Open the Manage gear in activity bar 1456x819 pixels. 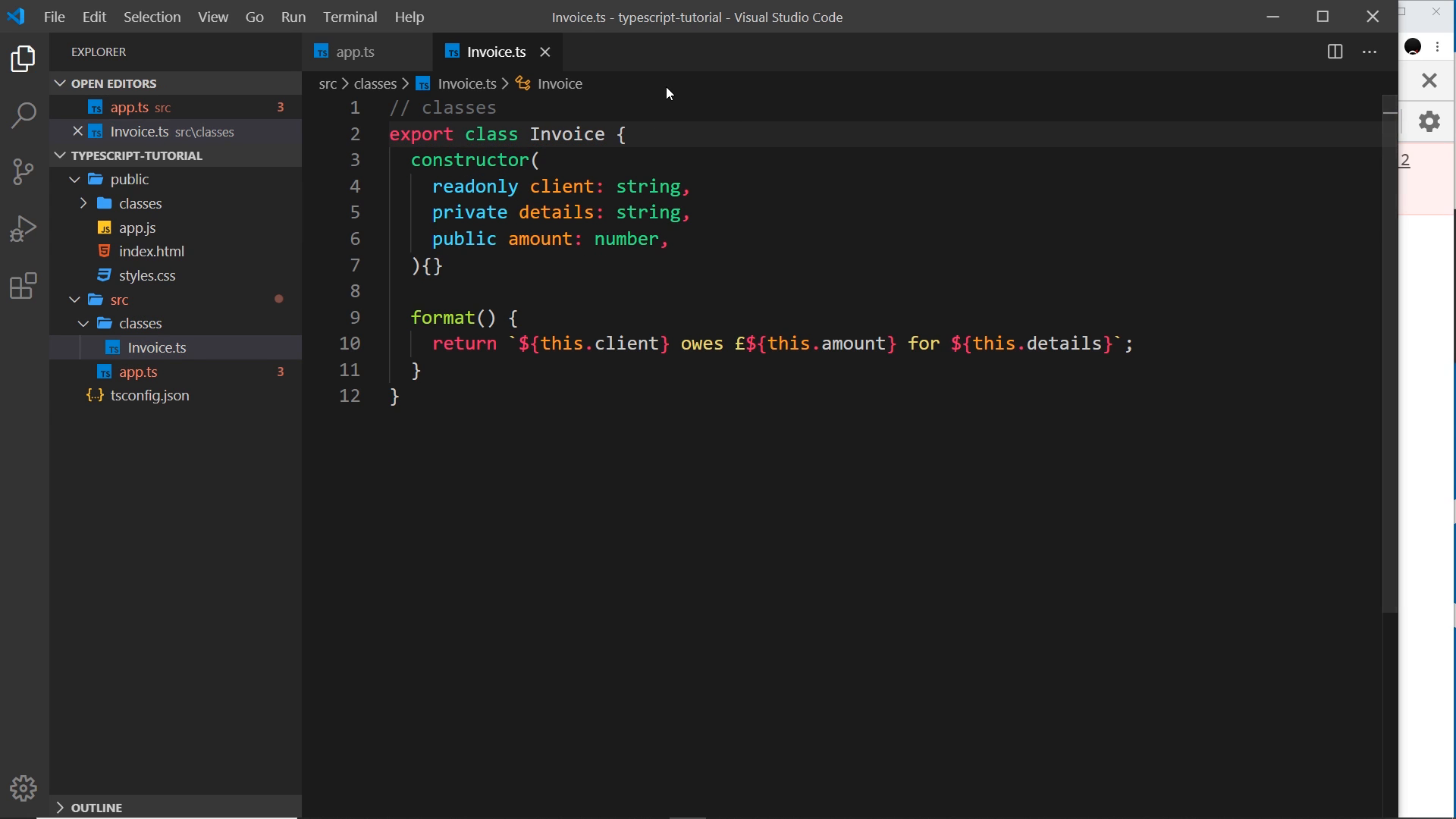point(24,789)
